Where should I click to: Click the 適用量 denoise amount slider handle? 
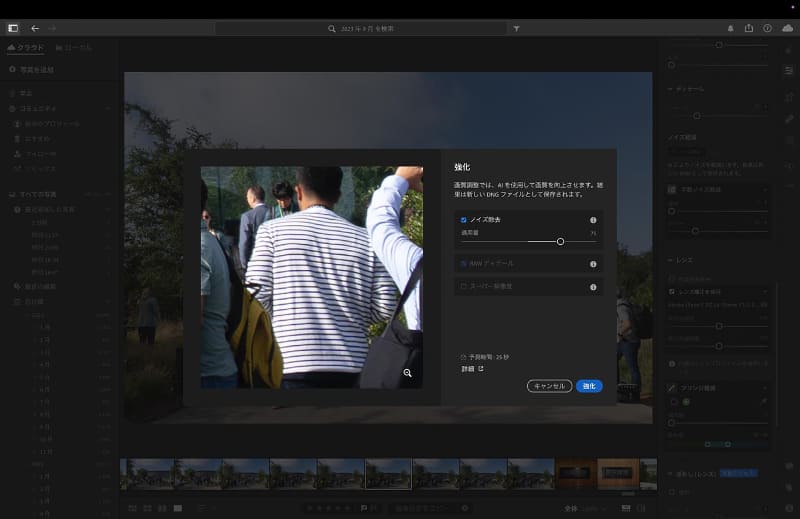[560, 241]
